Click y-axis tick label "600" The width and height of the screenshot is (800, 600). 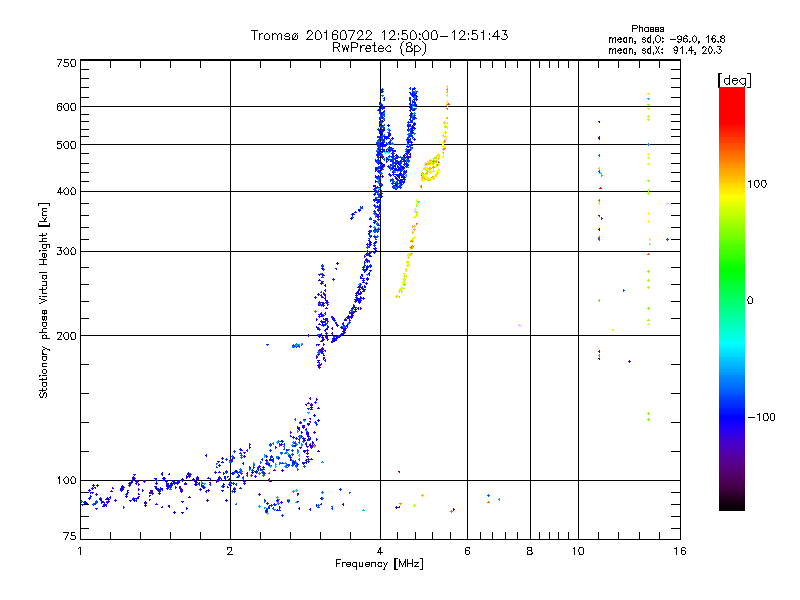tap(66, 107)
